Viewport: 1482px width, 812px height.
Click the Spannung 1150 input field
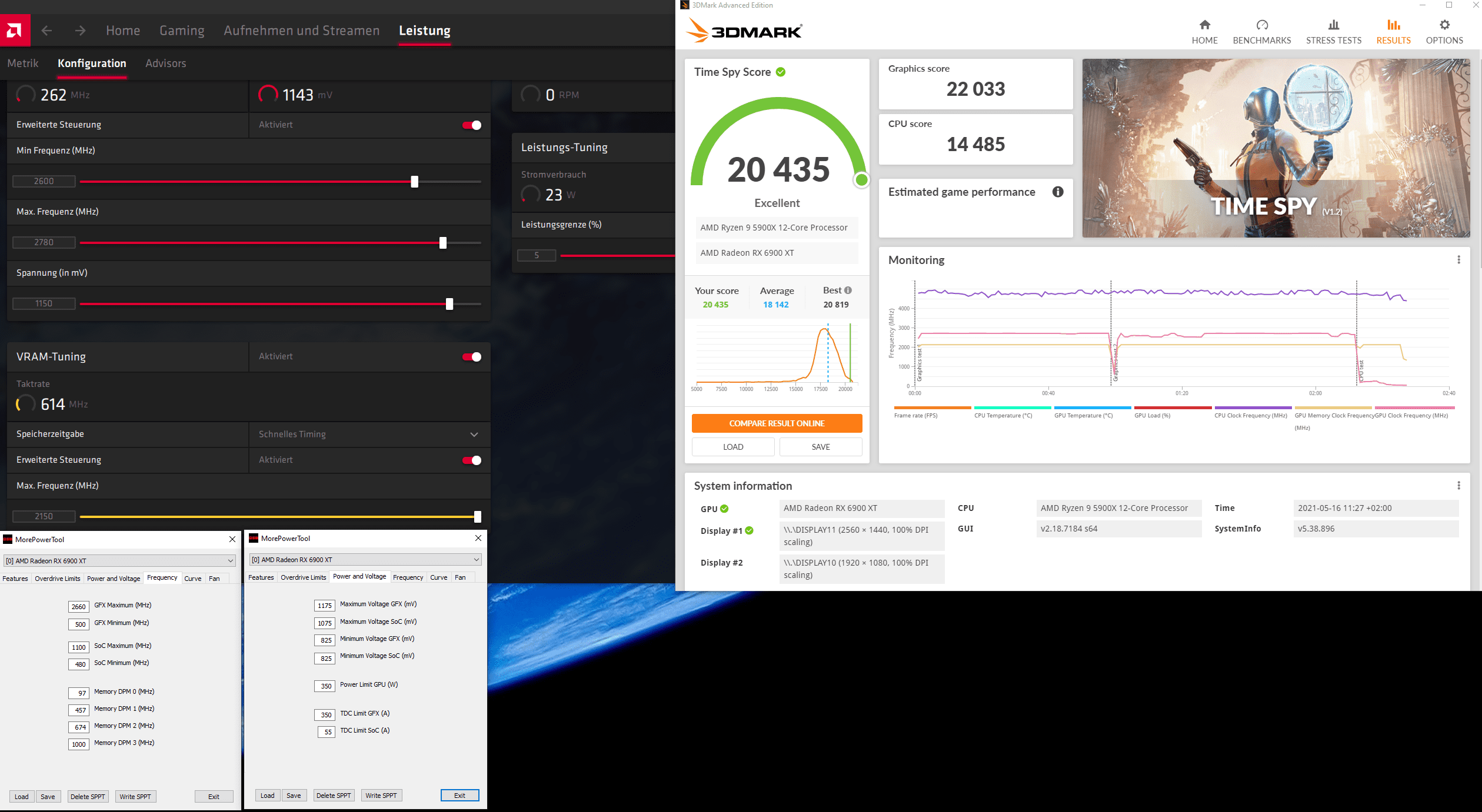point(44,303)
